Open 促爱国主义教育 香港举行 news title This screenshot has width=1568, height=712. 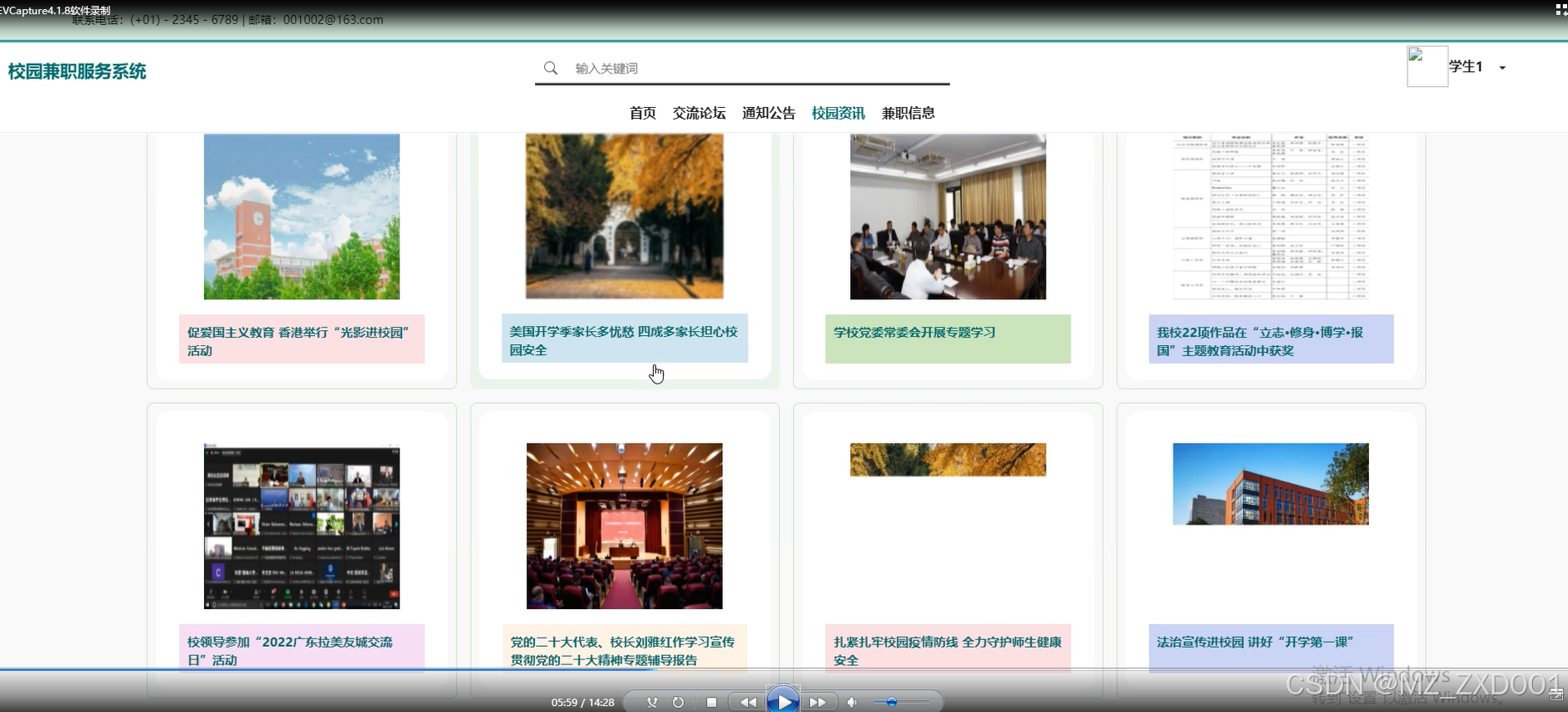302,339
